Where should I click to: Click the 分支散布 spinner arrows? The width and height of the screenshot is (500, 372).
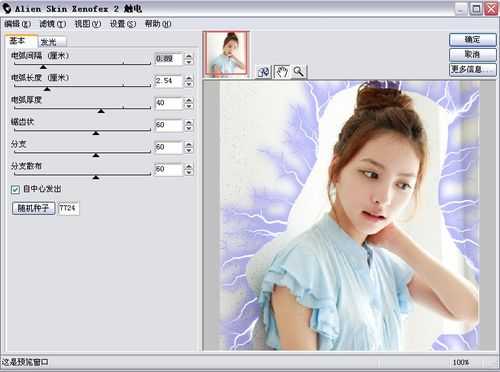(x=189, y=169)
